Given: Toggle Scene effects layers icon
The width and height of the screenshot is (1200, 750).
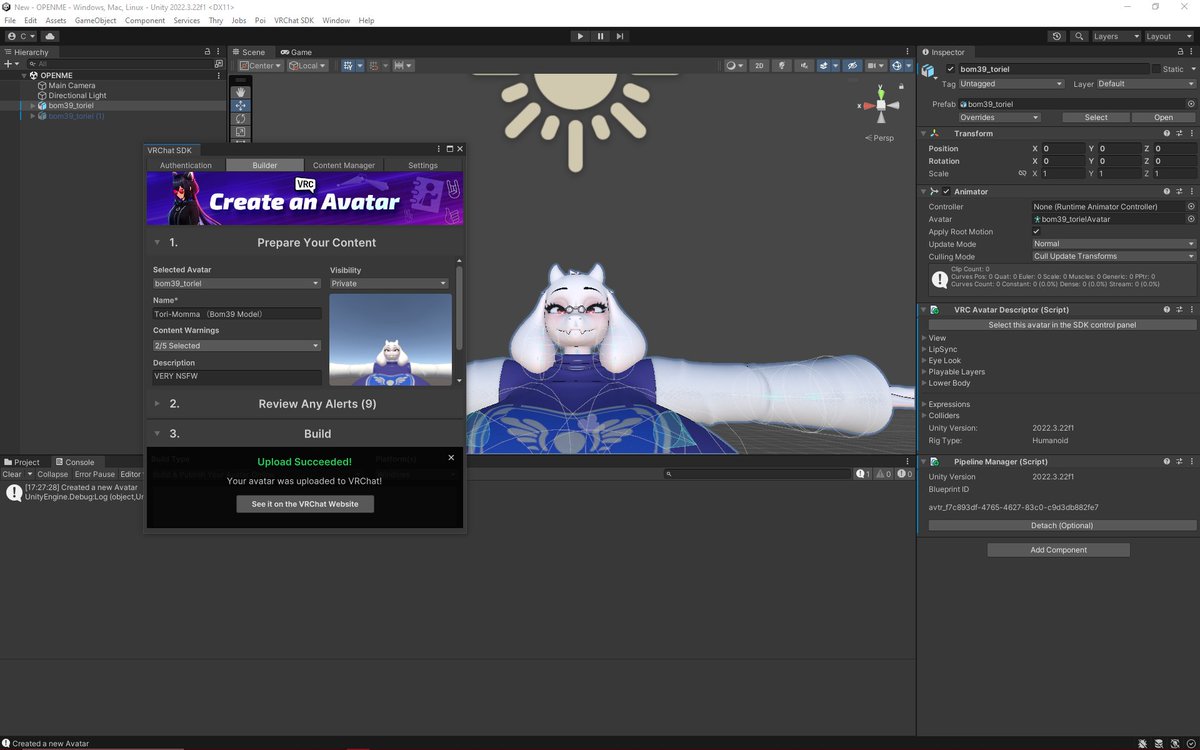Looking at the screenshot, I should pos(826,66).
